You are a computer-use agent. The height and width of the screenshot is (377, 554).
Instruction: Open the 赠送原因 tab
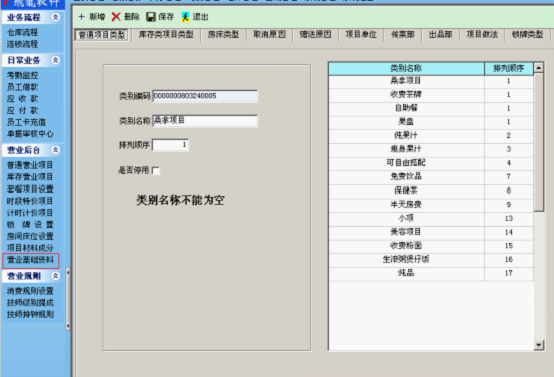[316, 35]
